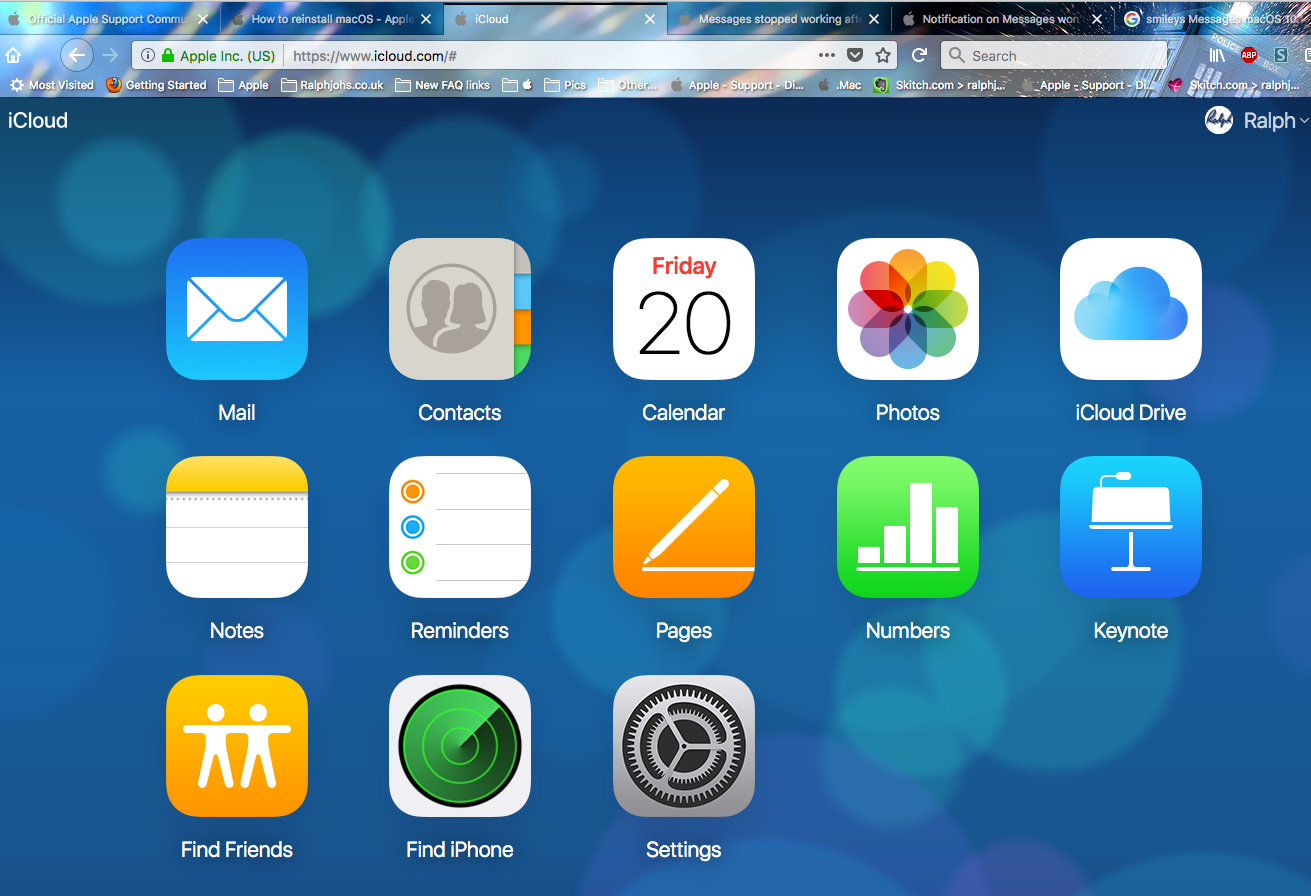Open iCloud Drive
Viewport: 1311px width, 896px height.
tap(1131, 309)
